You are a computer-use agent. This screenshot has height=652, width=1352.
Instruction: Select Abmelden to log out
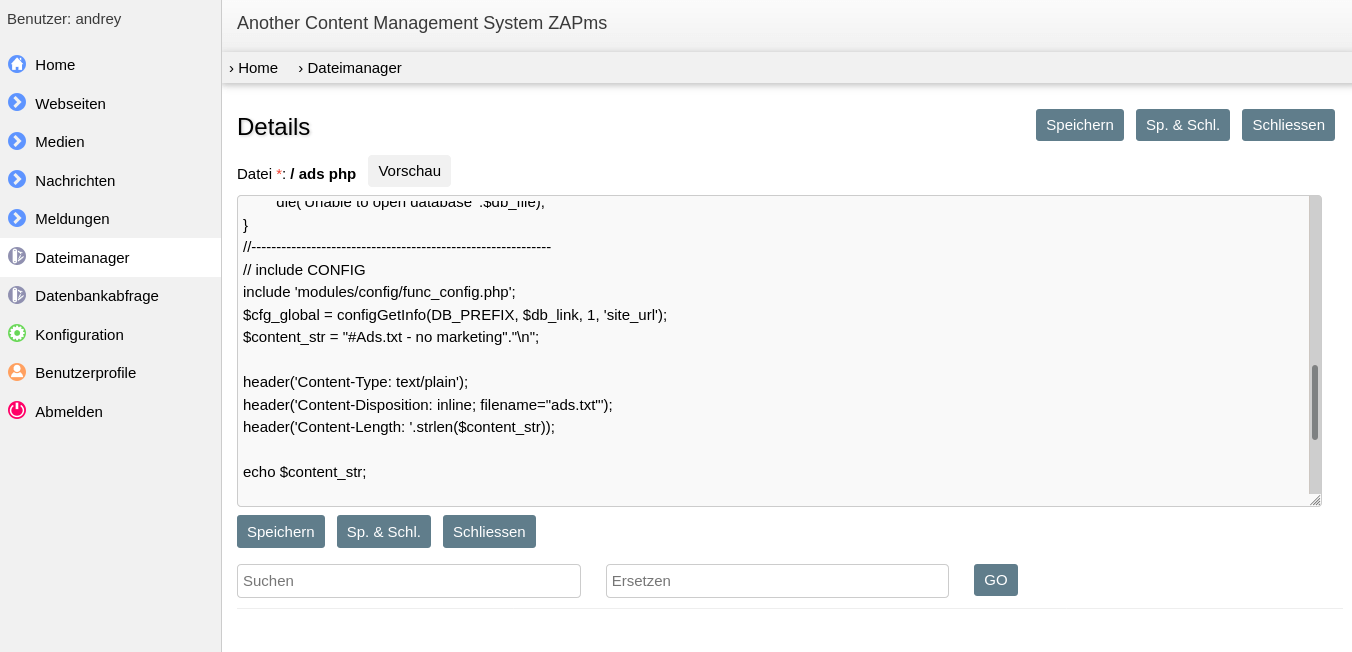pos(110,411)
